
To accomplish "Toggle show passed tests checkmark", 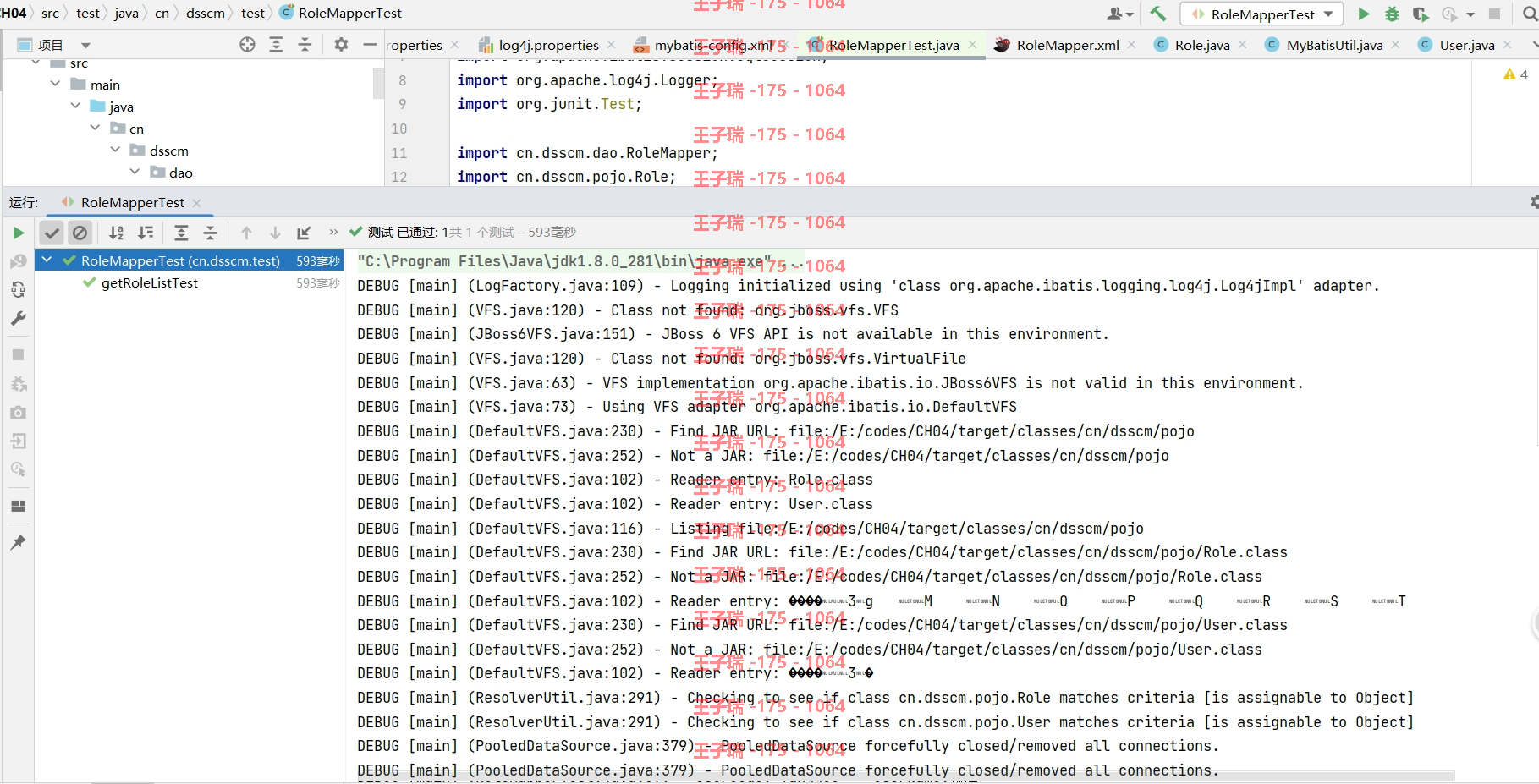I will (x=52, y=233).
